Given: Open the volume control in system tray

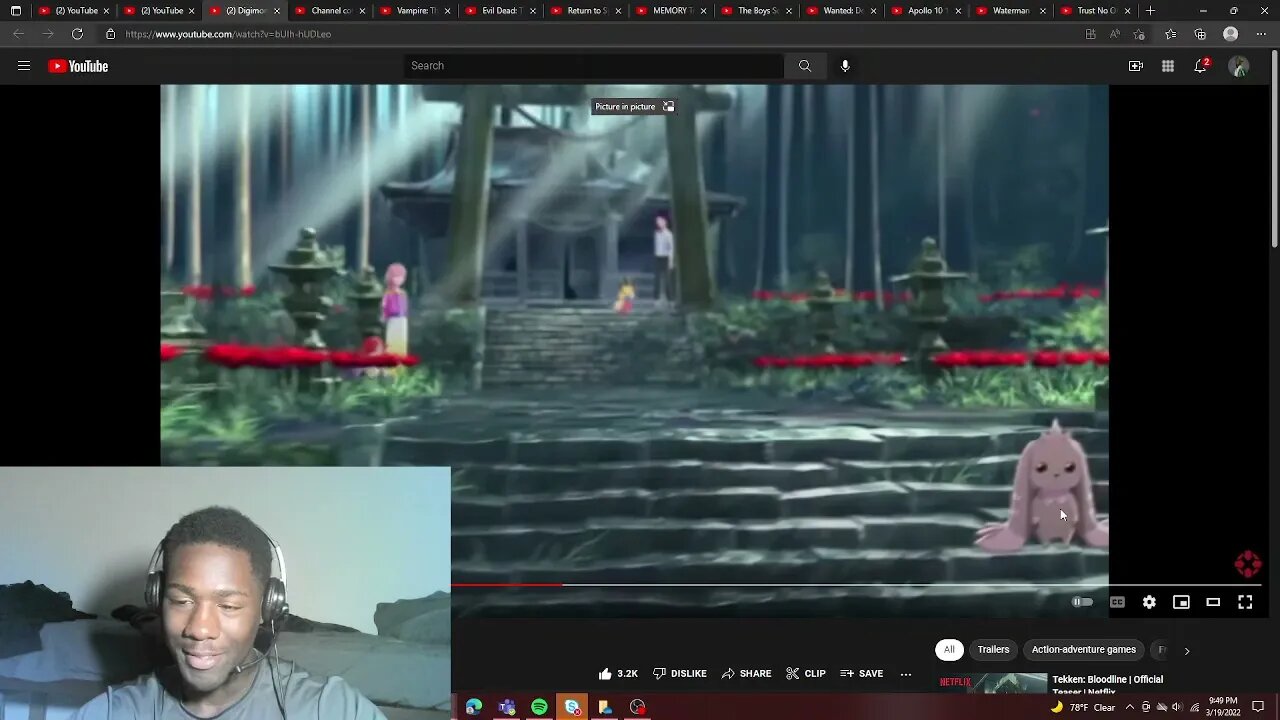Looking at the screenshot, I should [1176, 707].
